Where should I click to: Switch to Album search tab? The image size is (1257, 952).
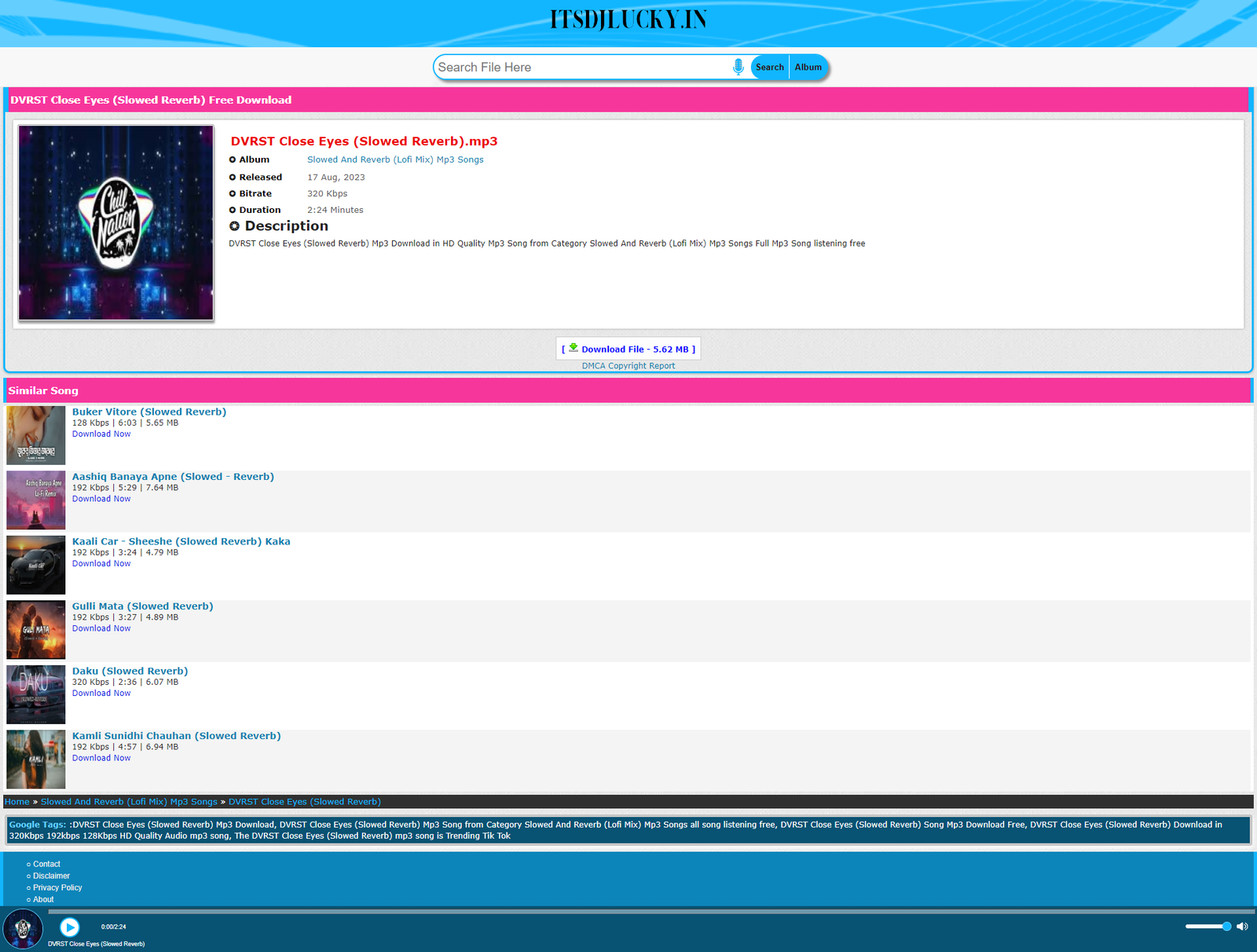click(x=808, y=68)
